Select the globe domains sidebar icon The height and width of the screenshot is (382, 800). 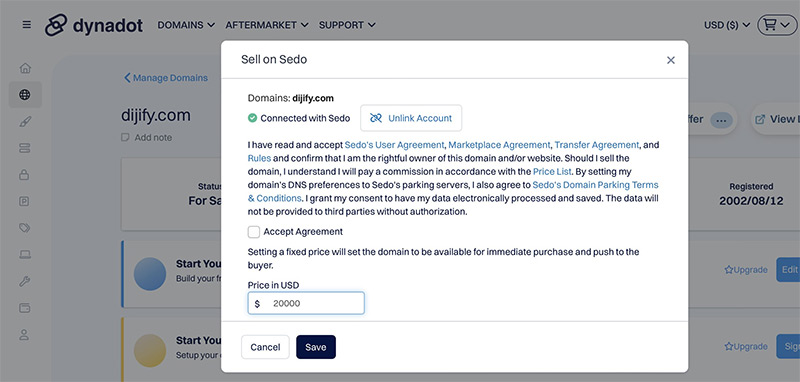pyautogui.click(x=24, y=94)
